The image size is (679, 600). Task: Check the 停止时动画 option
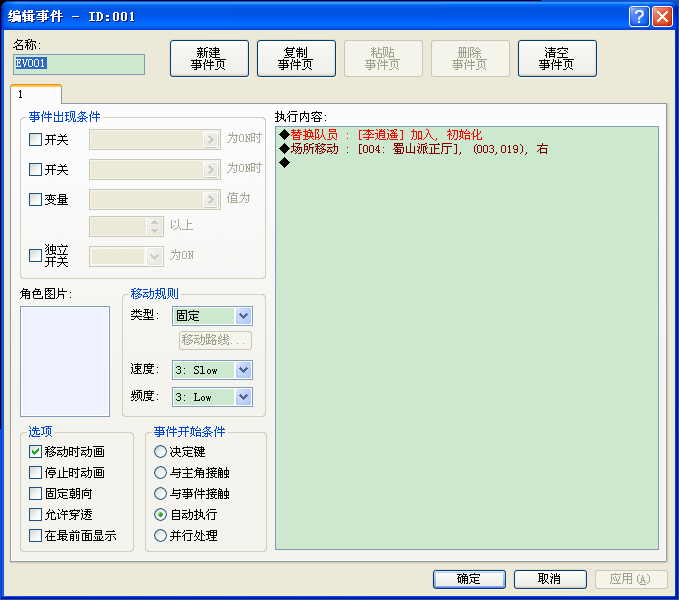(x=35, y=472)
